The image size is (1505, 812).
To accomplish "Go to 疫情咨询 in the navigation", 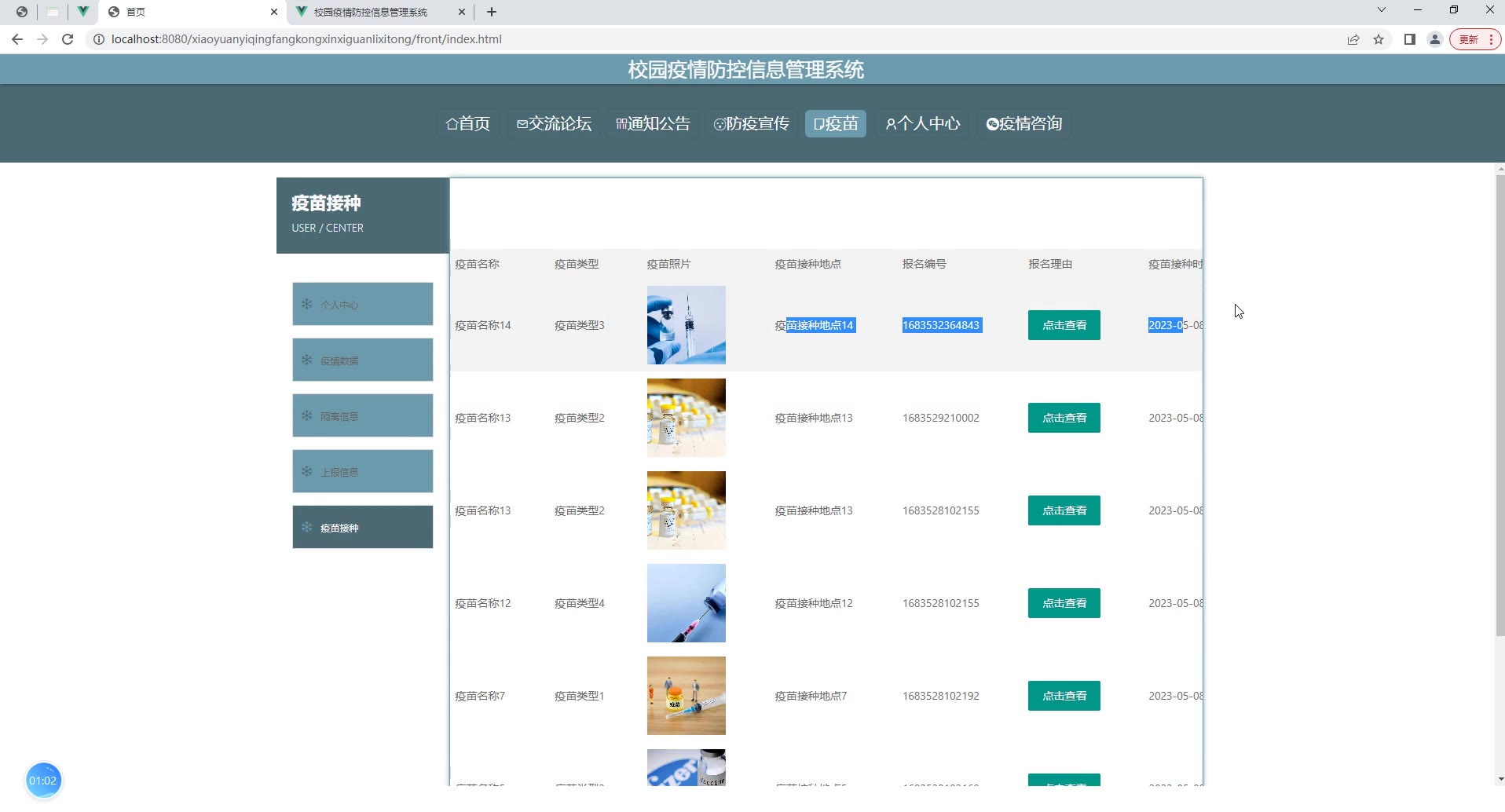I will (1024, 123).
